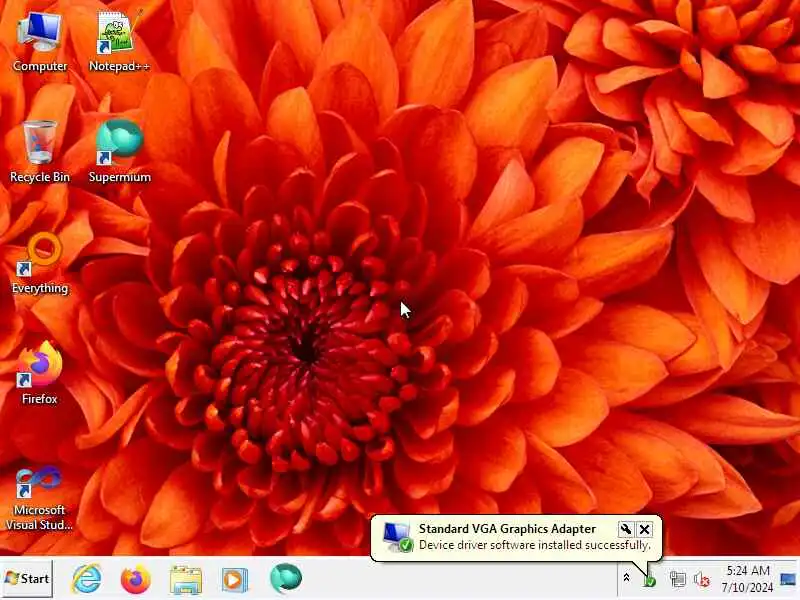Click the Show desktop button
This screenshot has height=600, width=800.
coord(789,579)
